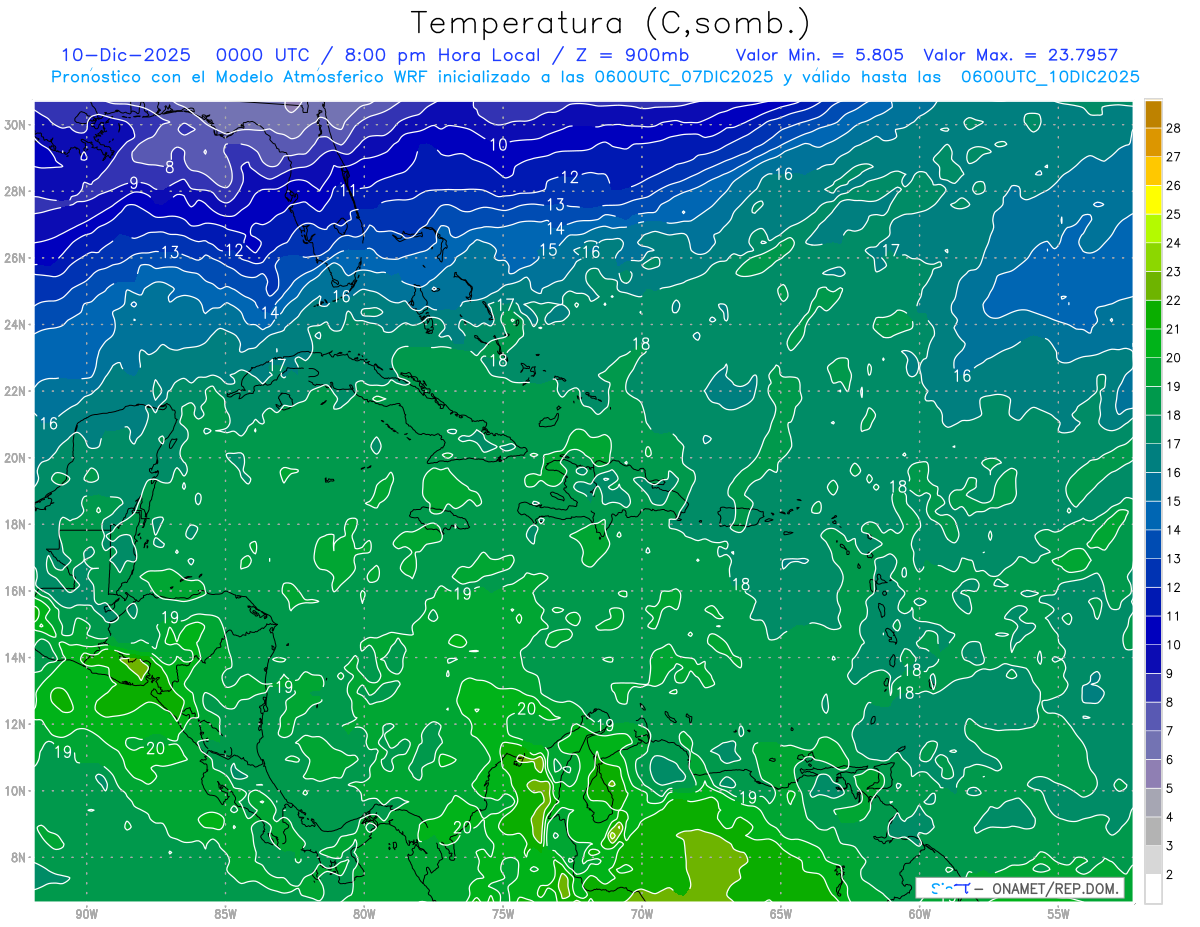Viewport: 1200px width, 927px height.
Task: Click the yellow swatch between 25 and 26
Action: pyautogui.click(x=1153, y=200)
